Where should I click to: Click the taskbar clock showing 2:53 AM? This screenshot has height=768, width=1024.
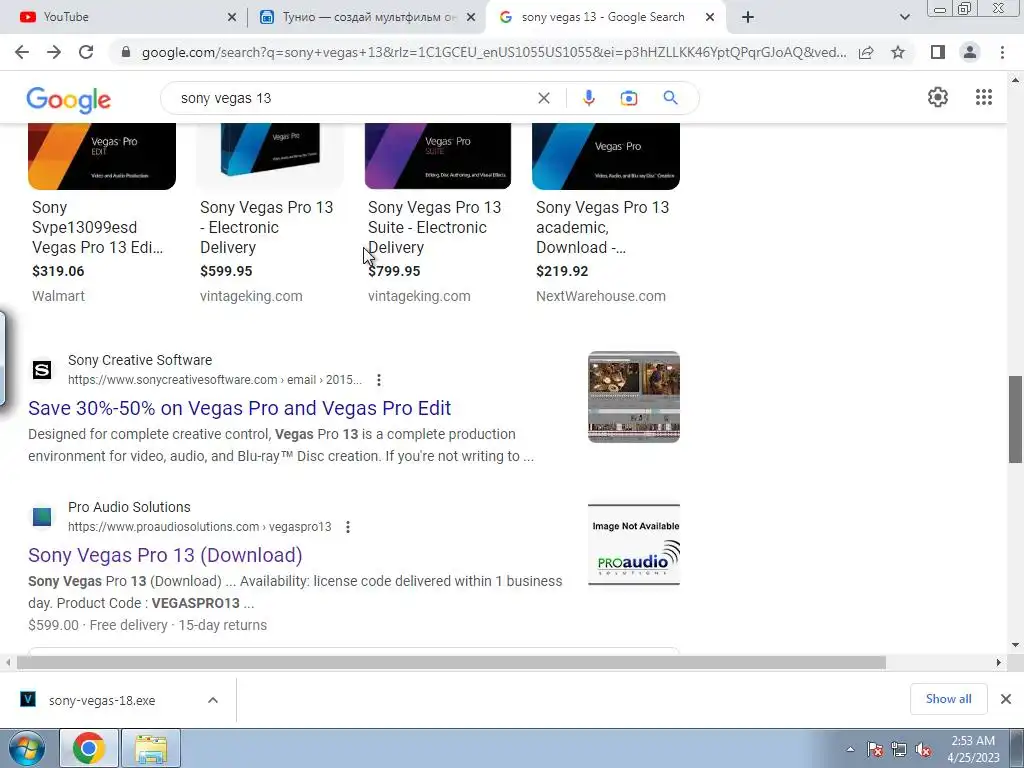[973, 749]
